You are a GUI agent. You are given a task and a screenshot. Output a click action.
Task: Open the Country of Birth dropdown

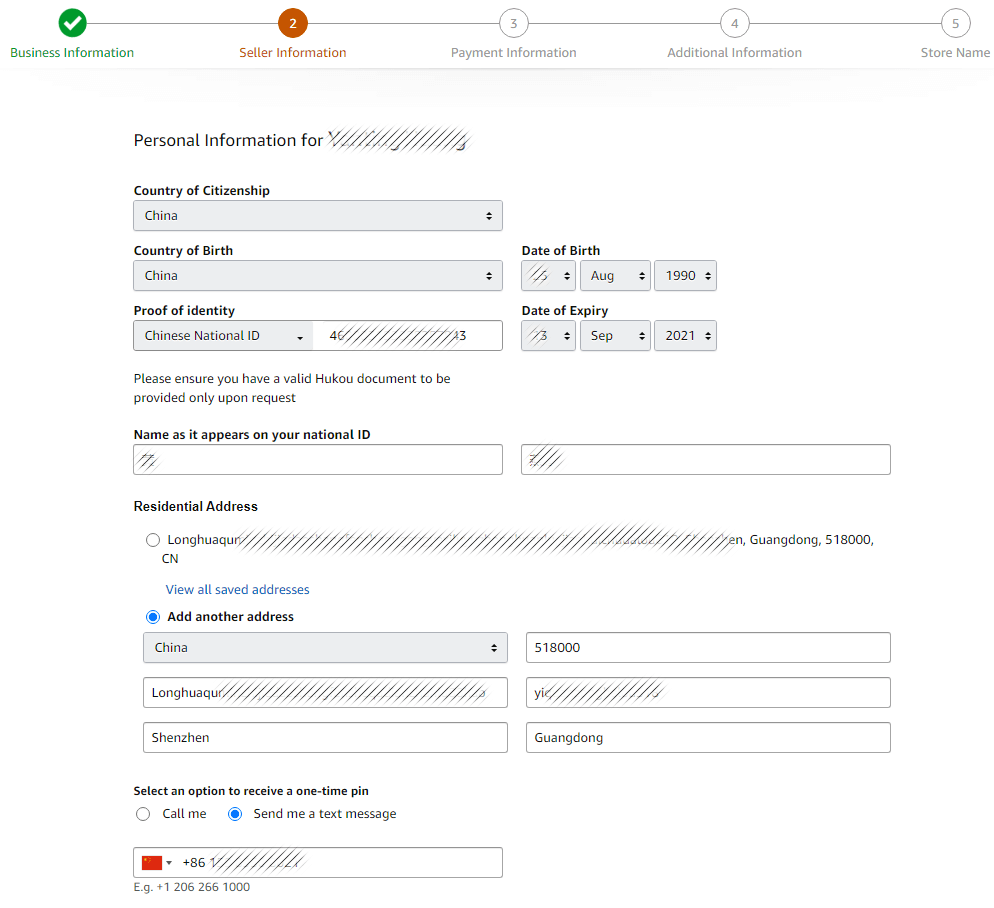pos(318,276)
